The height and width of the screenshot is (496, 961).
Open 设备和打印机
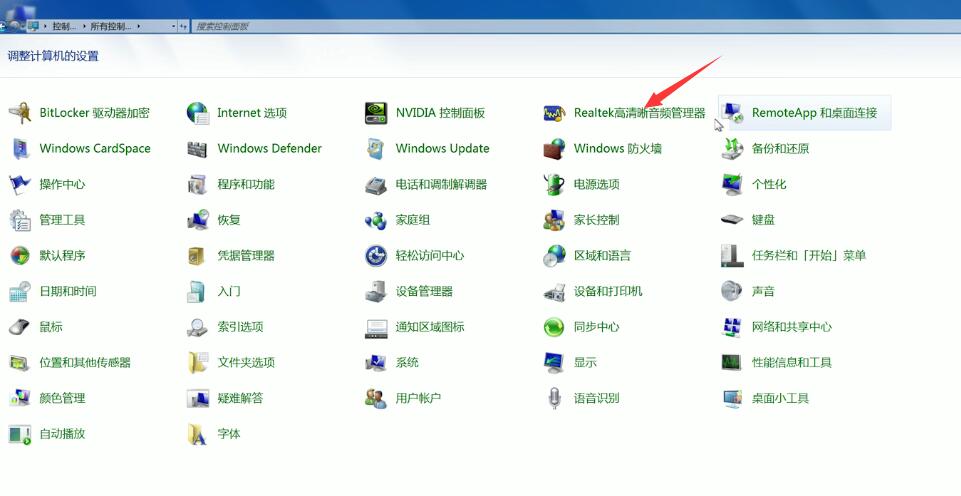click(593, 291)
